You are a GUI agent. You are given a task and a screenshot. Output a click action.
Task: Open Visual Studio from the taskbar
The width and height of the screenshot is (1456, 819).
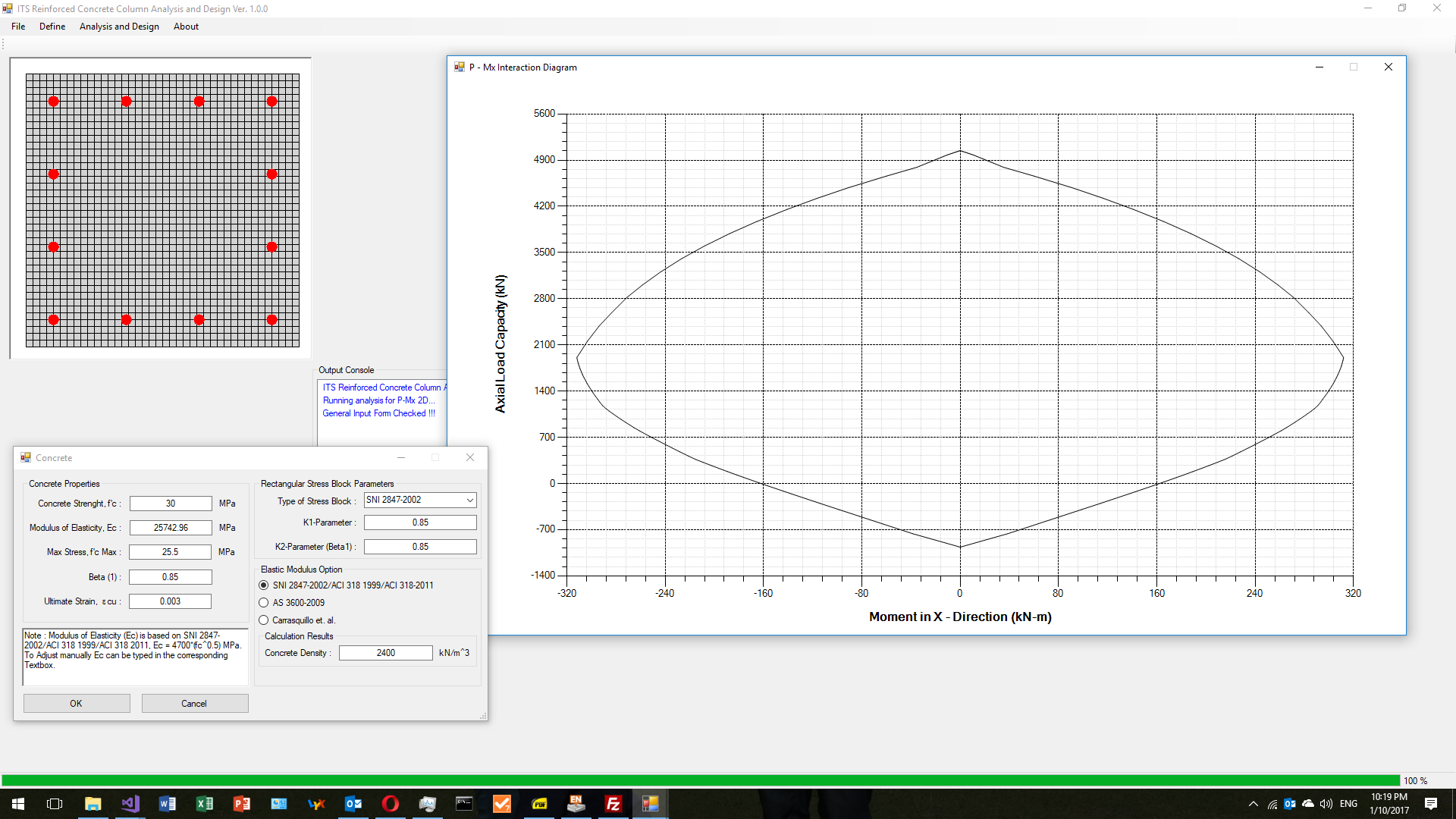click(x=130, y=804)
